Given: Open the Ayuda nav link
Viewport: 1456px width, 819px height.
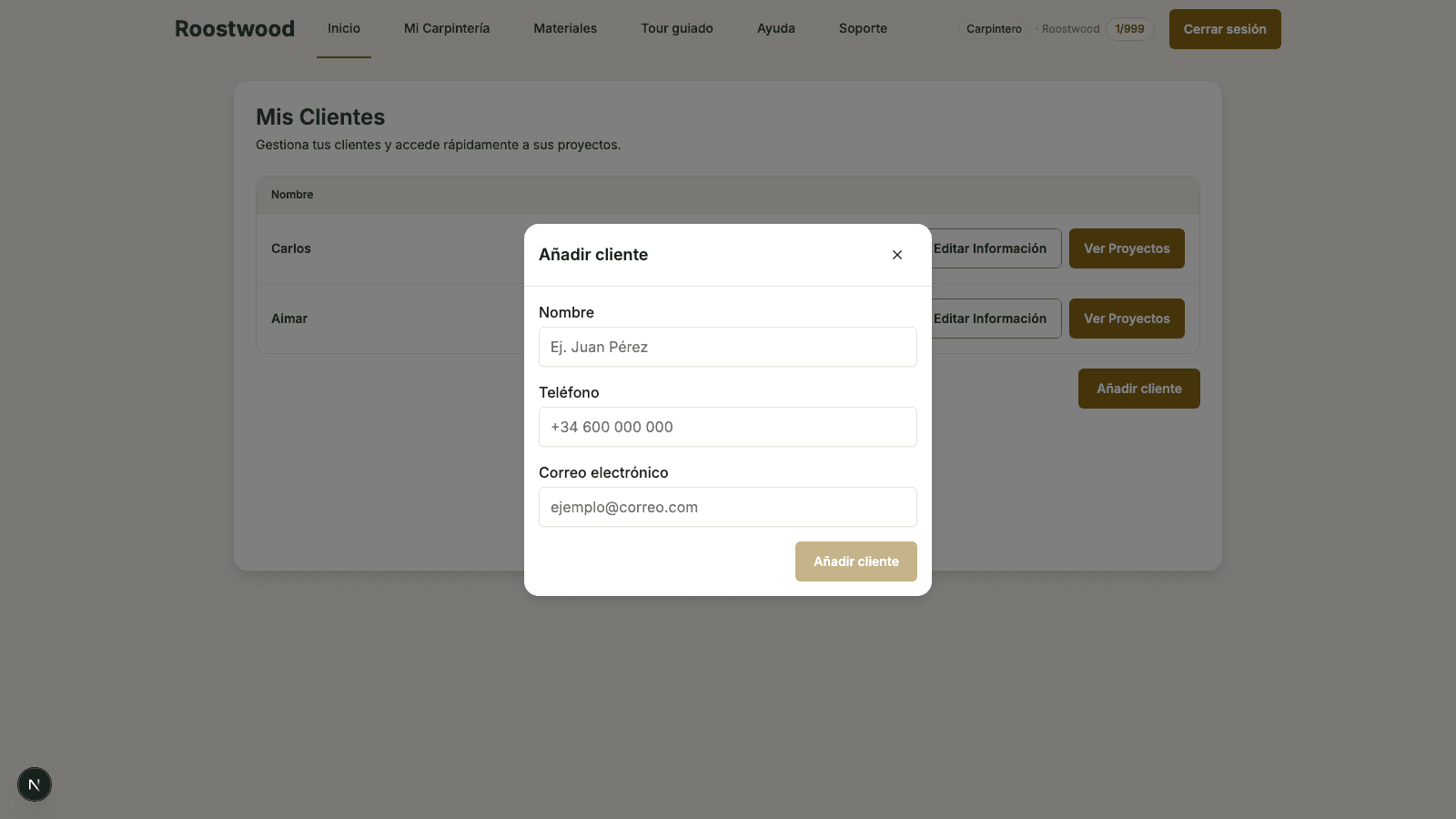Looking at the screenshot, I should pos(776,28).
